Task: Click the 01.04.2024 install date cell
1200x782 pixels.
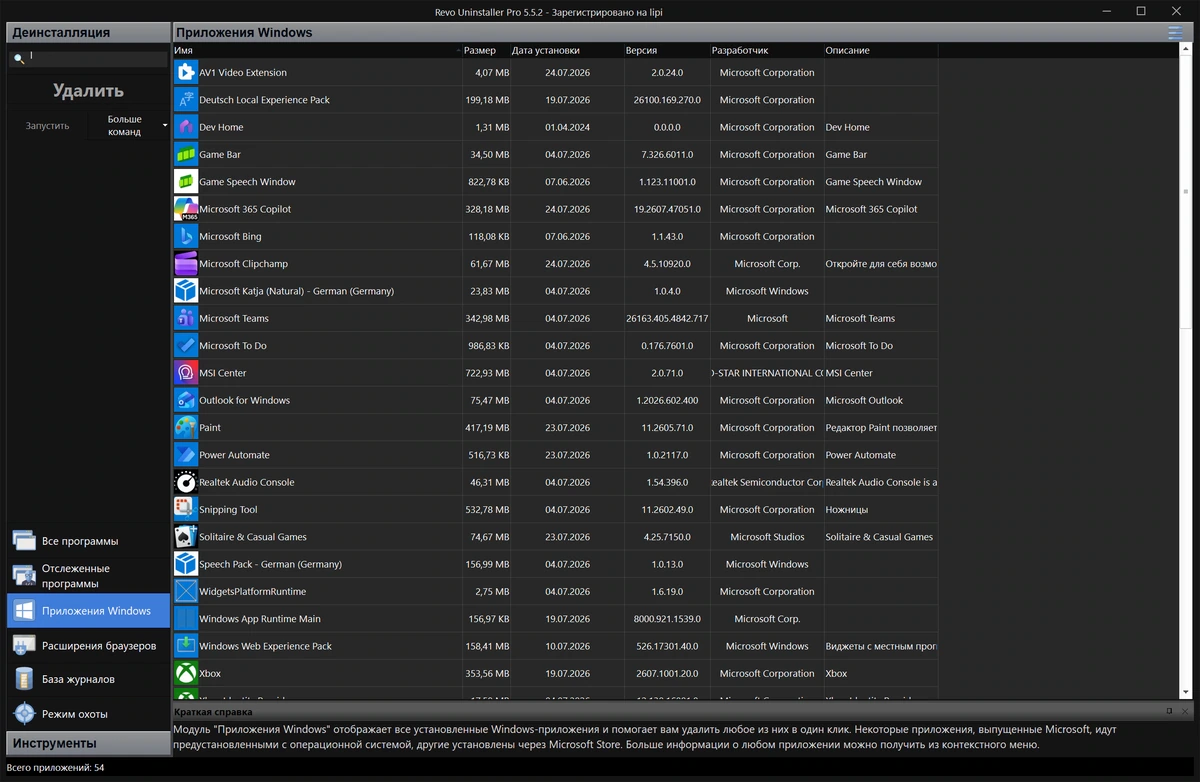Action: (567, 127)
